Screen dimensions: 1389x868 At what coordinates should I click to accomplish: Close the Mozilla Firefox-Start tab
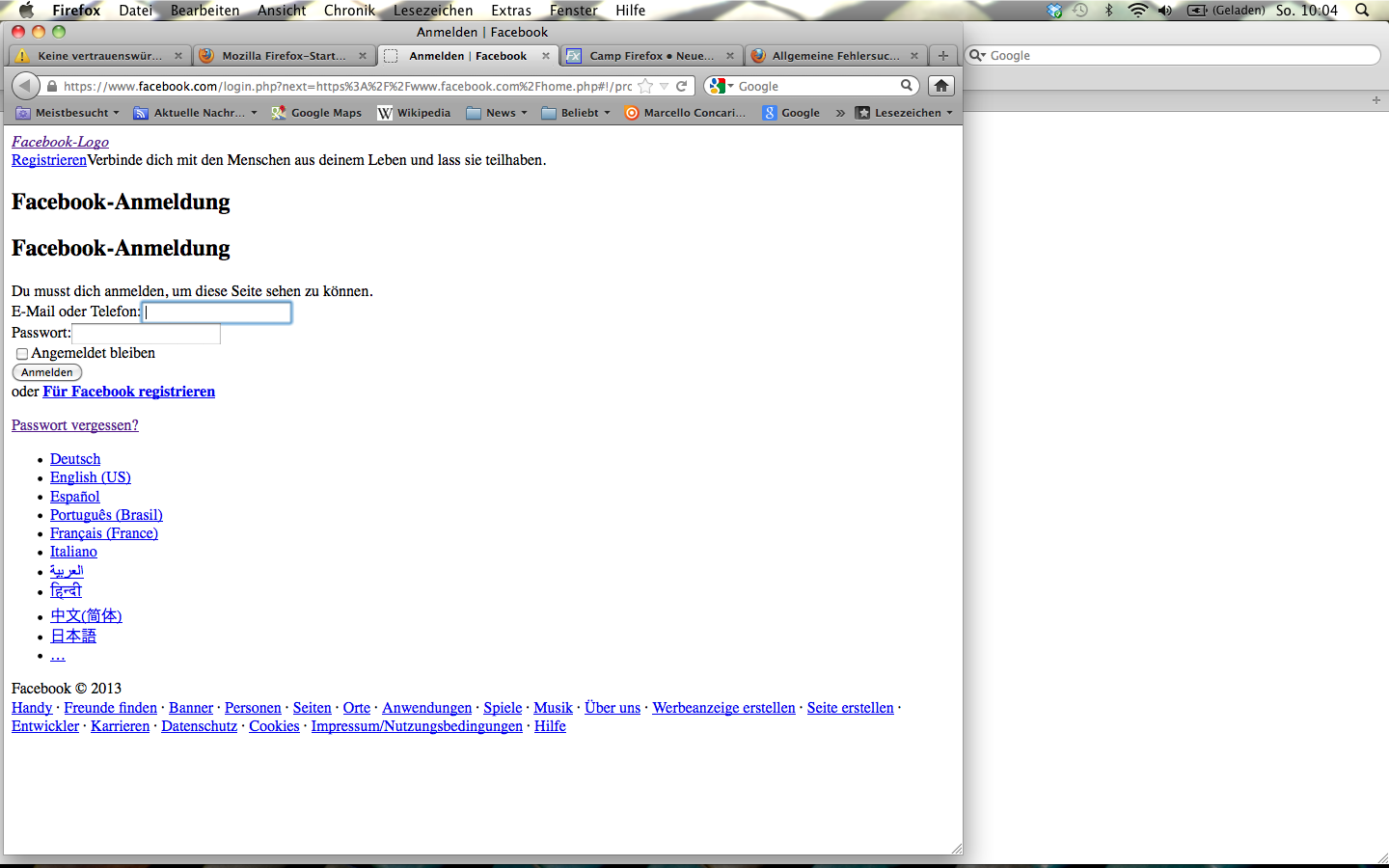click(x=363, y=56)
